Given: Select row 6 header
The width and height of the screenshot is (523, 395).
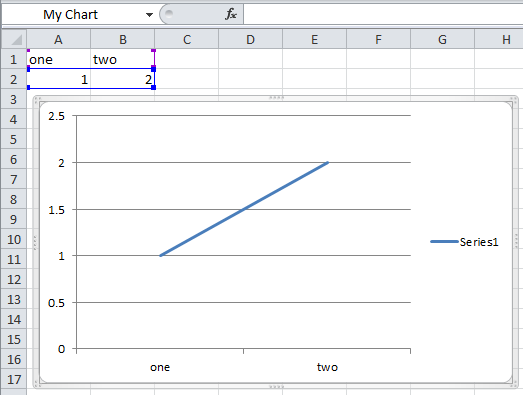Looking at the screenshot, I should tap(14, 159).
